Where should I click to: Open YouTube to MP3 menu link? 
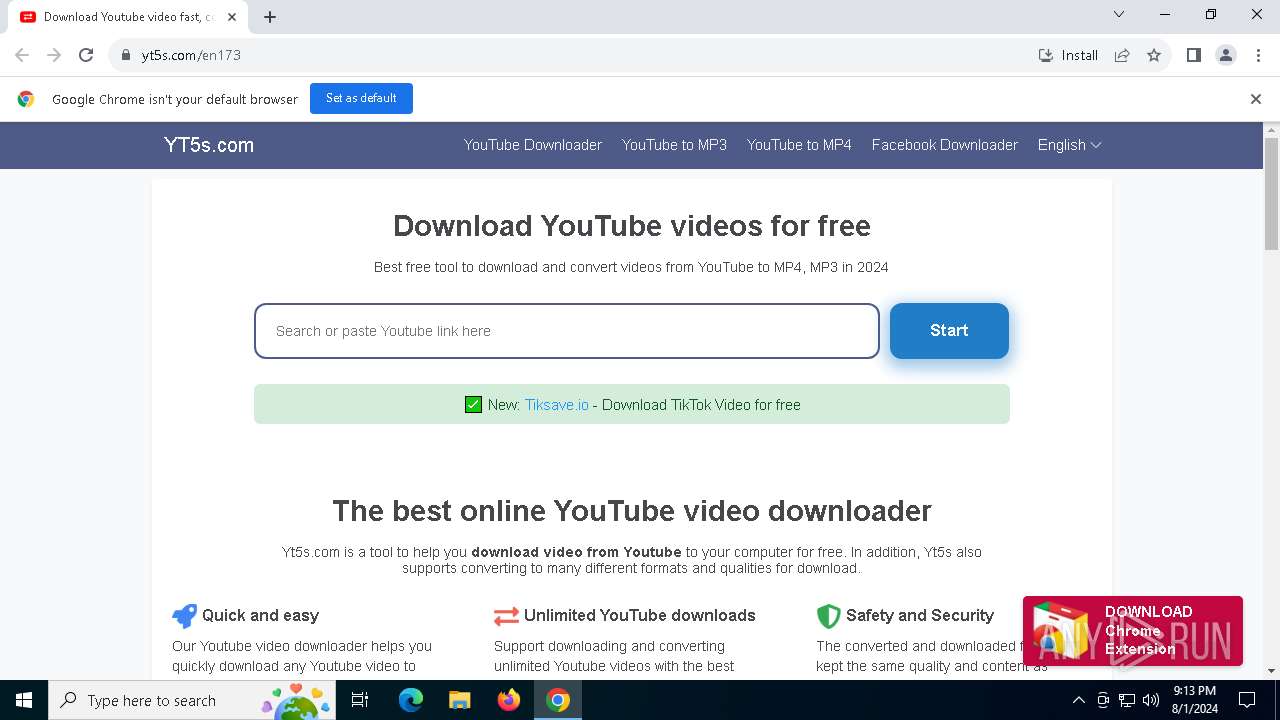[x=674, y=145]
